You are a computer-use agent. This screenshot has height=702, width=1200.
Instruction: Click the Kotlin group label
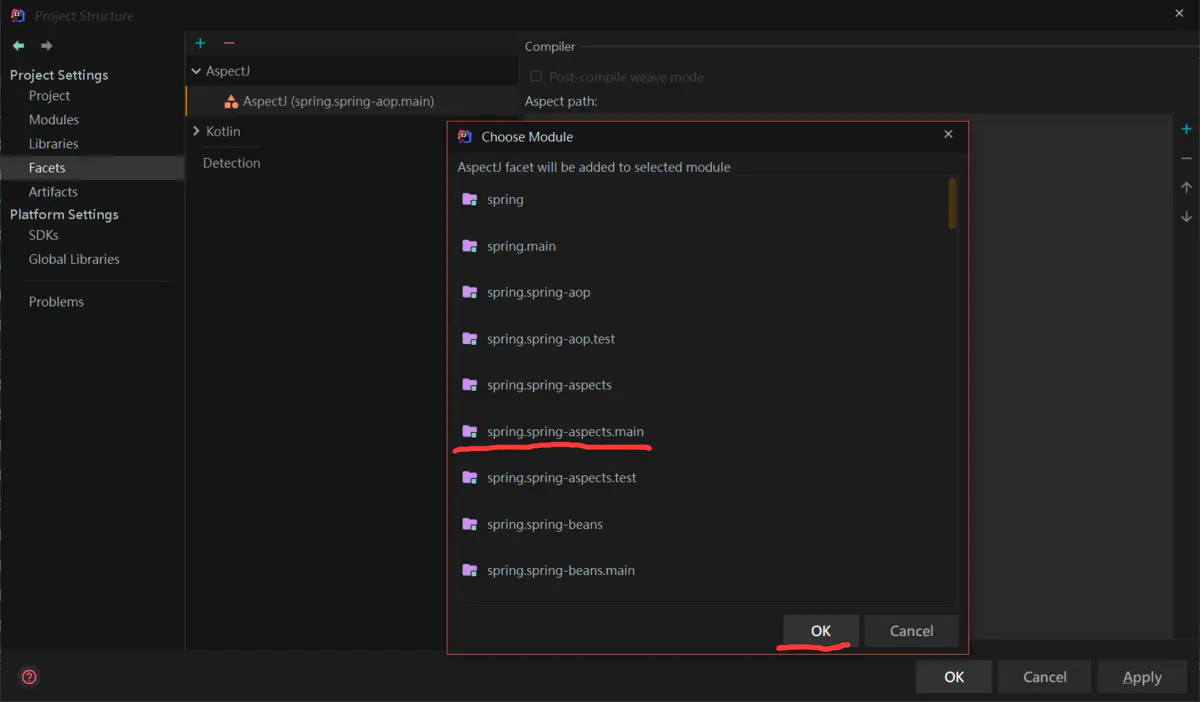pos(223,131)
